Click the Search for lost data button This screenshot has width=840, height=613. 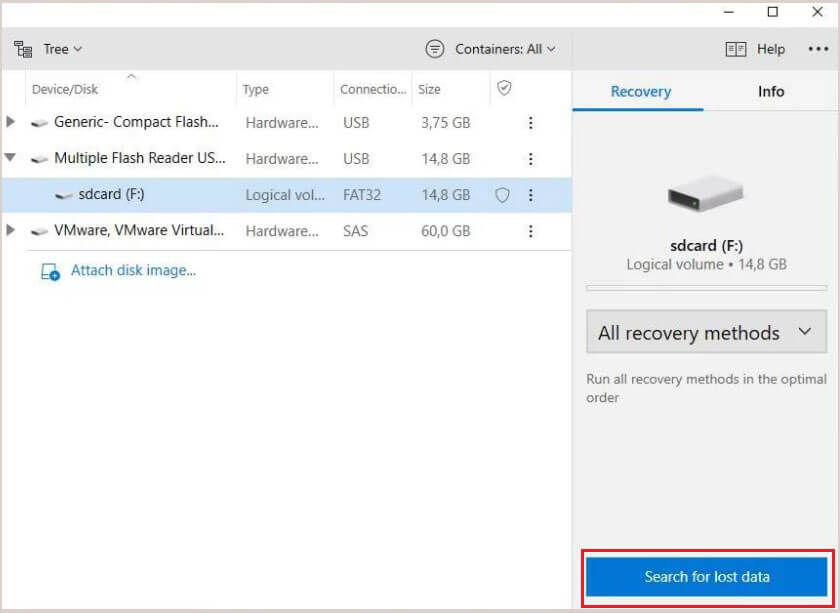point(706,577)
